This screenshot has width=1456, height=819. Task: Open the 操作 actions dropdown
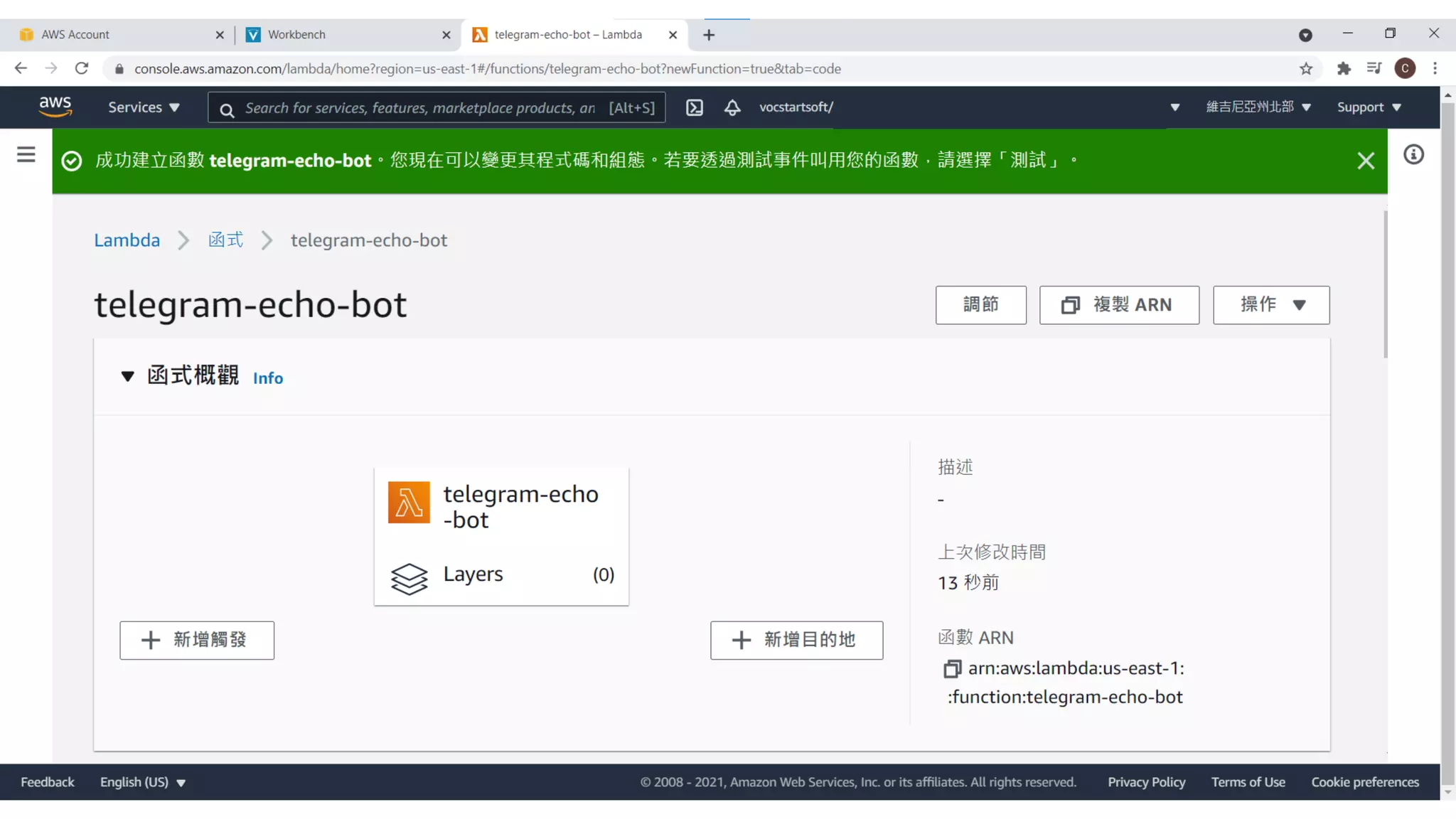[1270, 305]
